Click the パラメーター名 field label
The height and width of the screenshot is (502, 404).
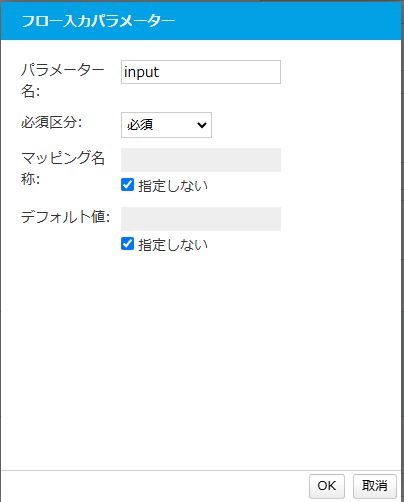pyautogui.click(x=63, y=80)
